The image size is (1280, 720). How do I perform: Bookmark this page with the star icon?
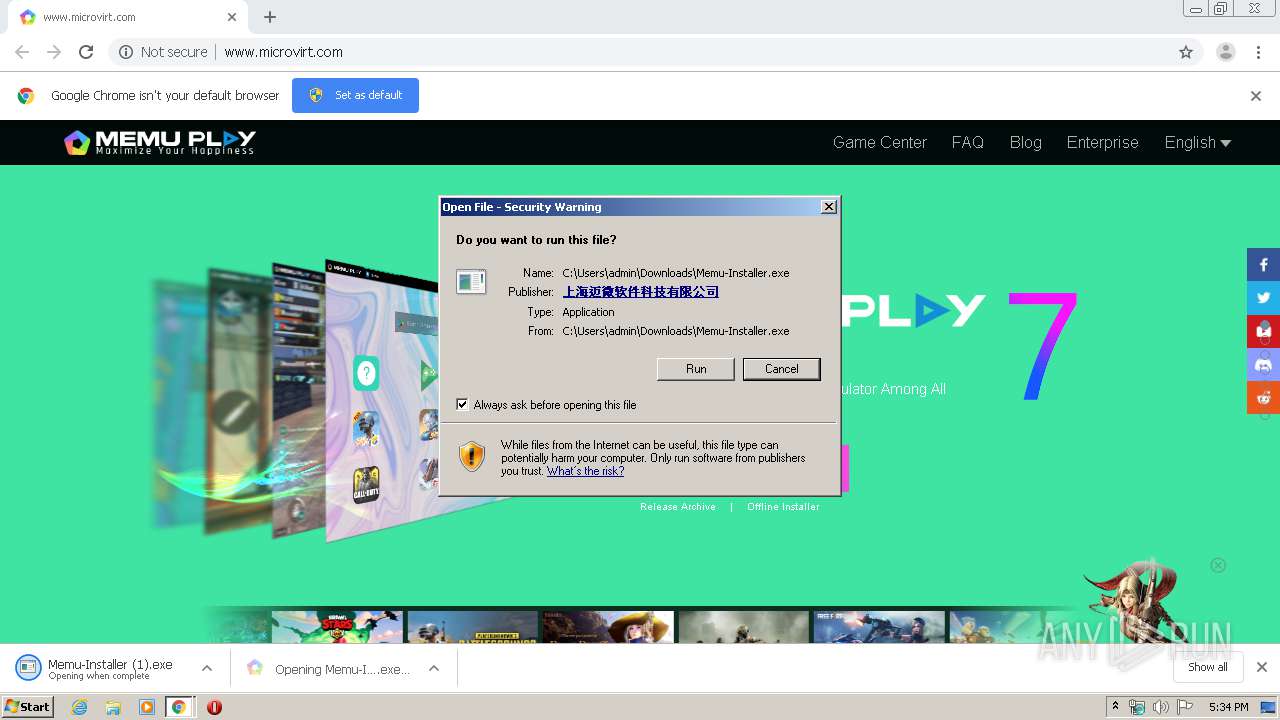(1186, 52)
